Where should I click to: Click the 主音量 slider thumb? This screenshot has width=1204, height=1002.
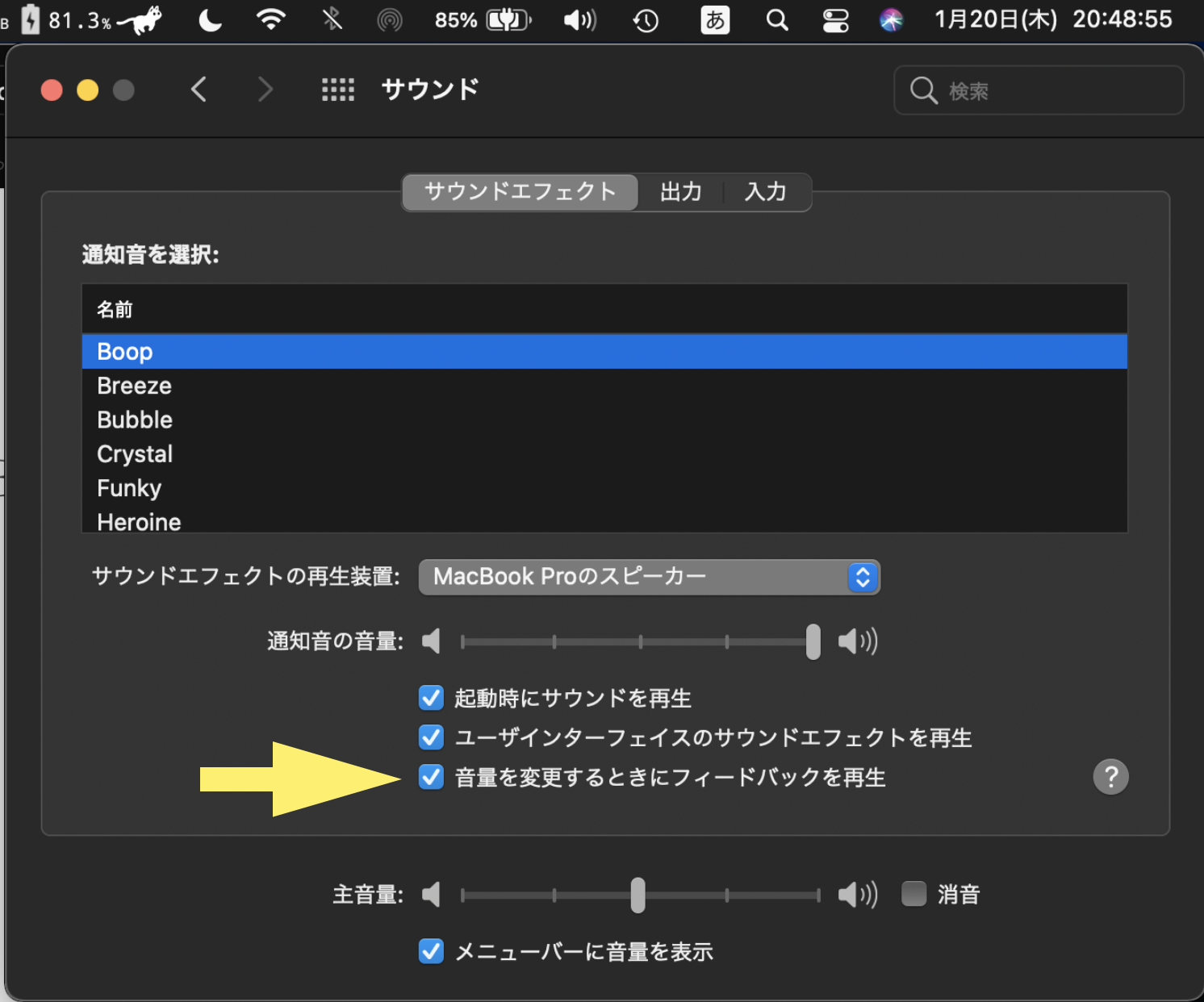[638, 895]
